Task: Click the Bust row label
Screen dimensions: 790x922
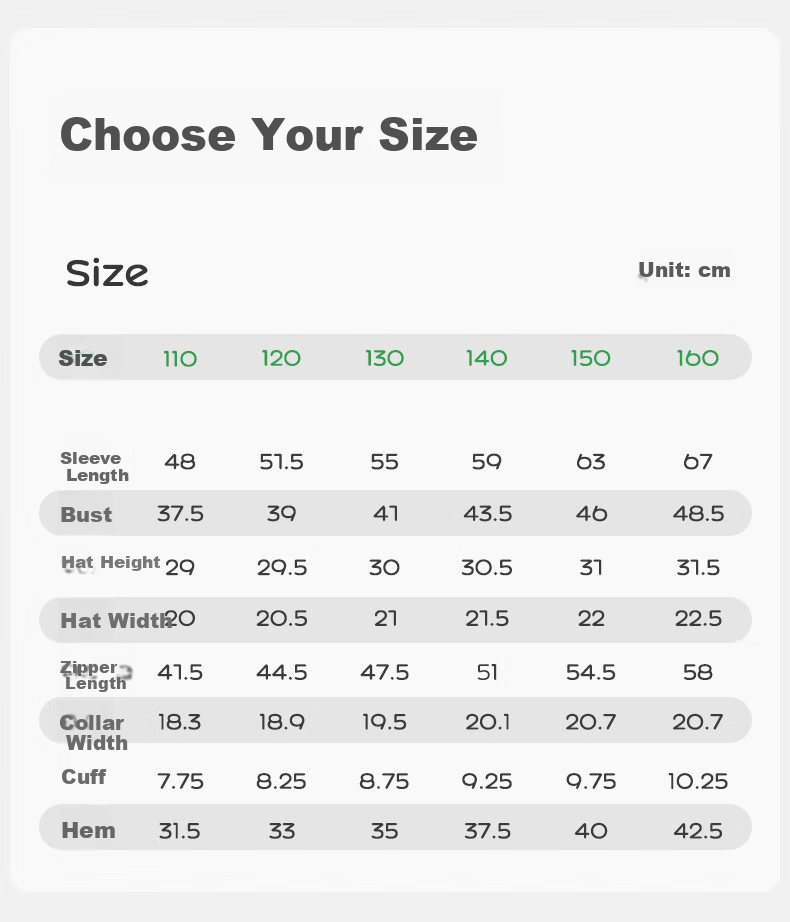Action: (86, 515)
